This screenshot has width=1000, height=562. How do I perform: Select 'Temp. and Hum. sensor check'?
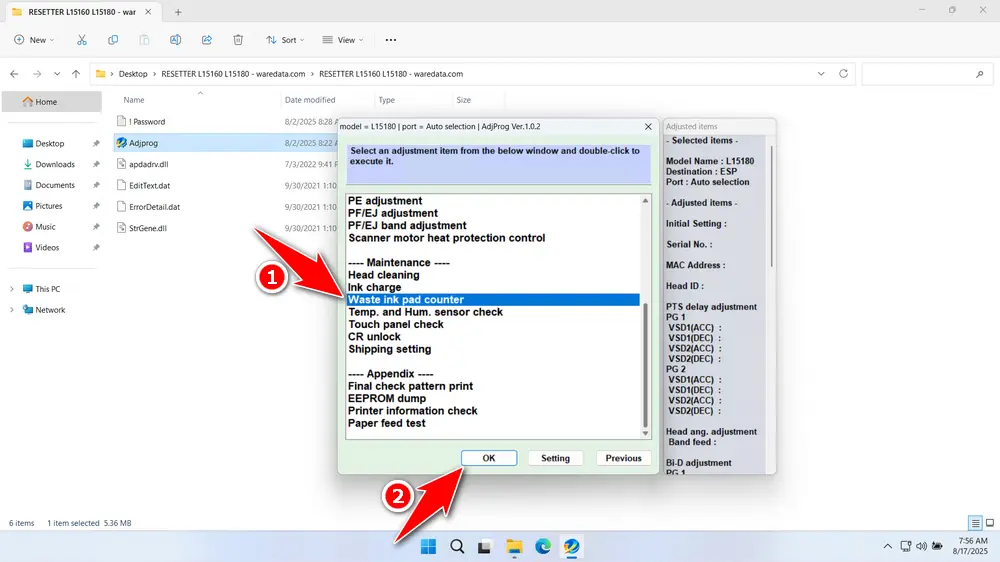pos(425,312)
